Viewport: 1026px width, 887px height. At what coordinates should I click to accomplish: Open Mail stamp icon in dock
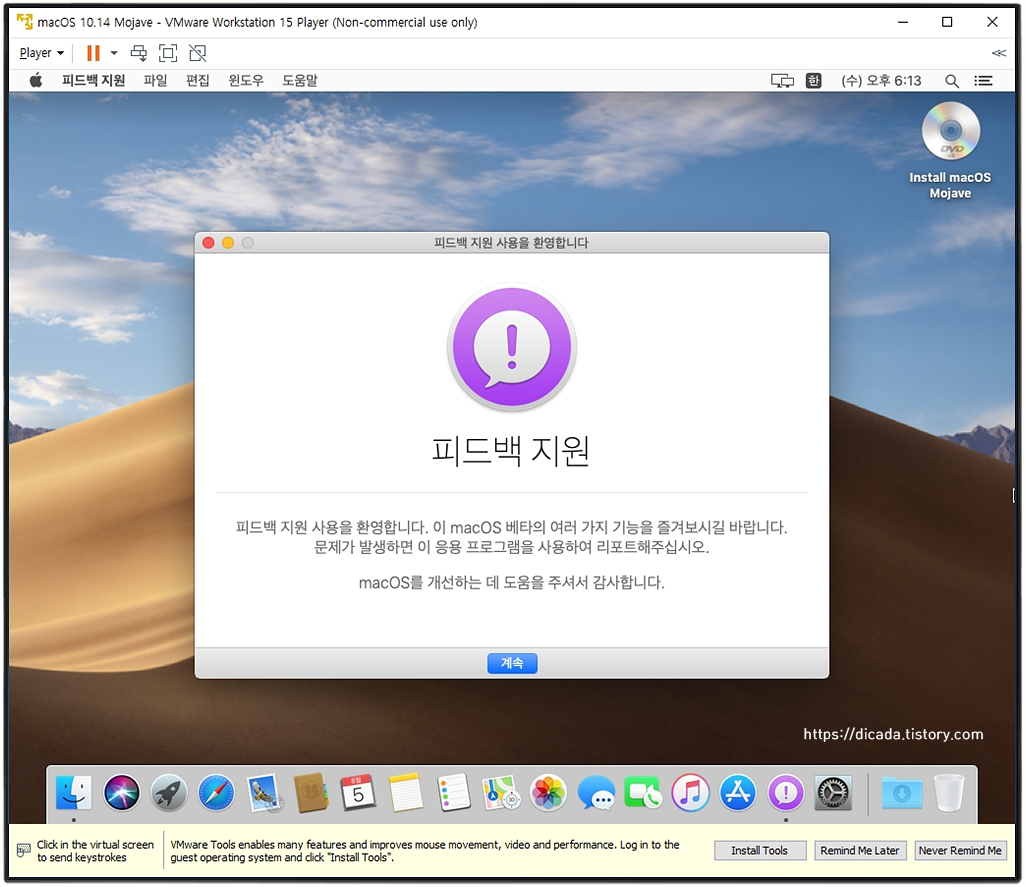(264, 793)
